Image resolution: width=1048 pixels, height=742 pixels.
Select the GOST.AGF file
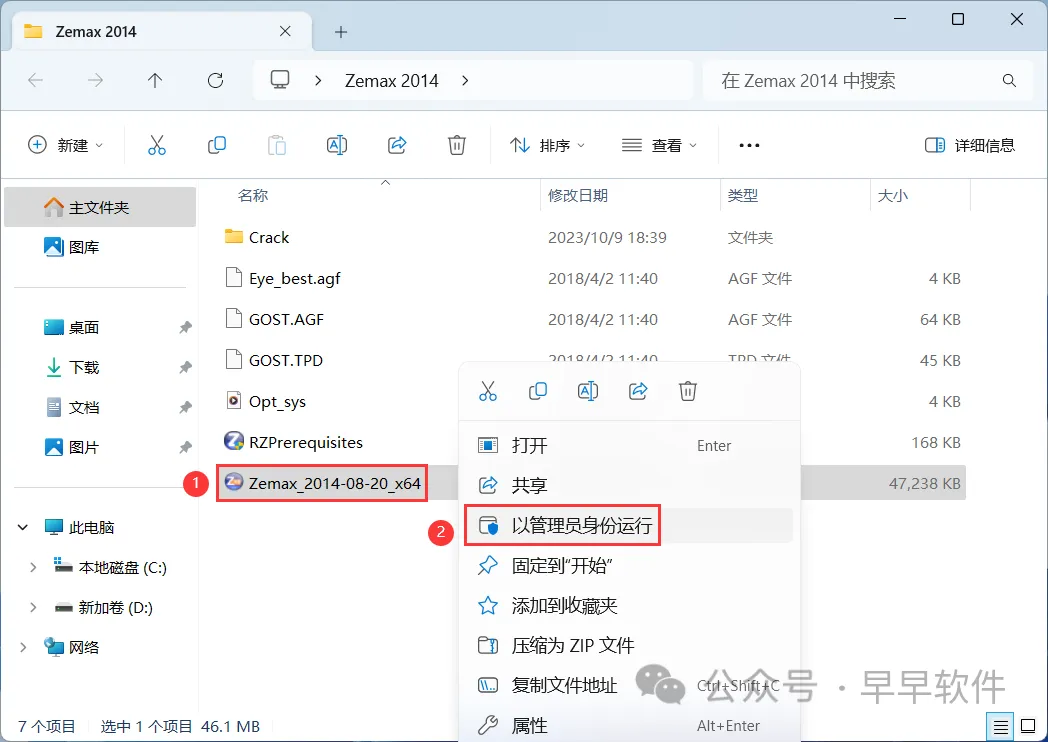tap(275, 320)
